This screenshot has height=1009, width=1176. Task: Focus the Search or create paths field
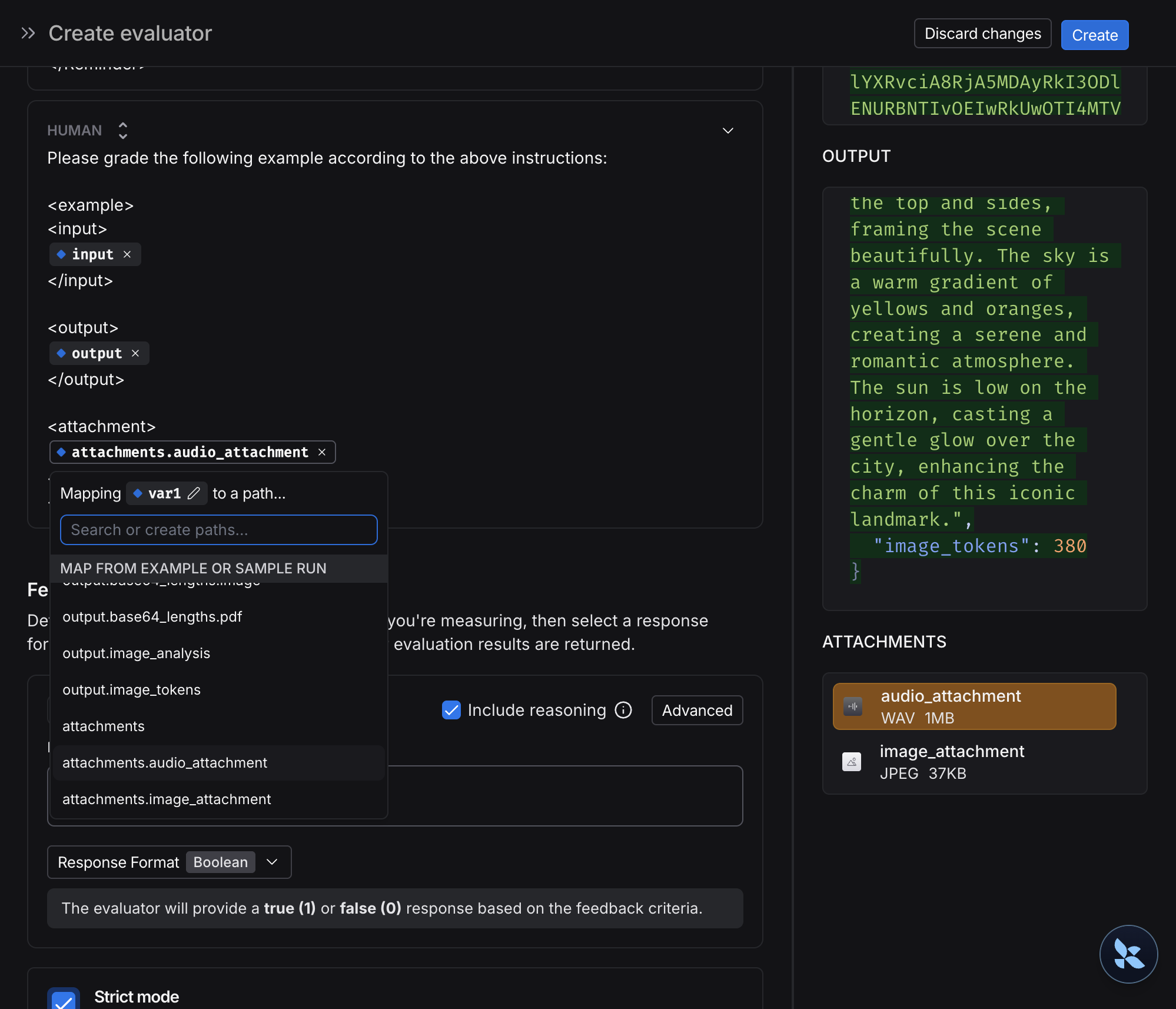click(x=218, y=530)
